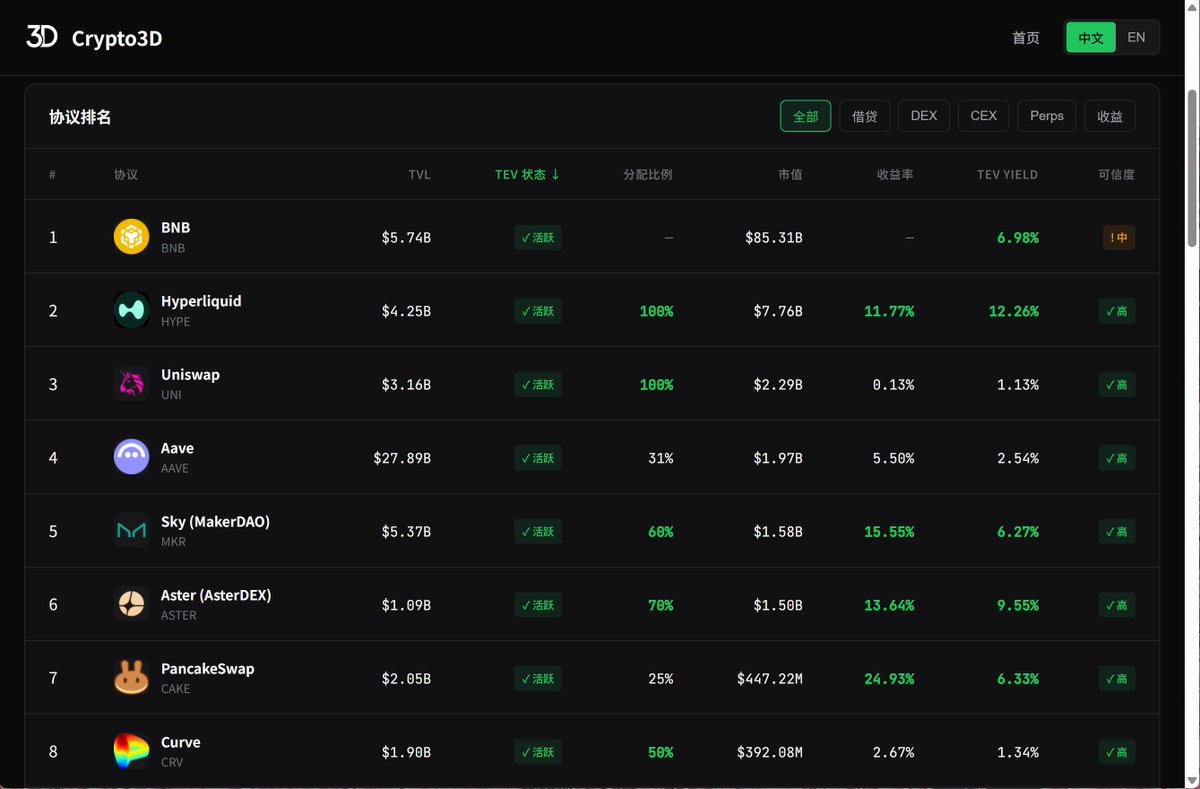Click Hyperliquid TEV yield 12.26%
Screen dimensions: 1200x789
(1014, 311)
